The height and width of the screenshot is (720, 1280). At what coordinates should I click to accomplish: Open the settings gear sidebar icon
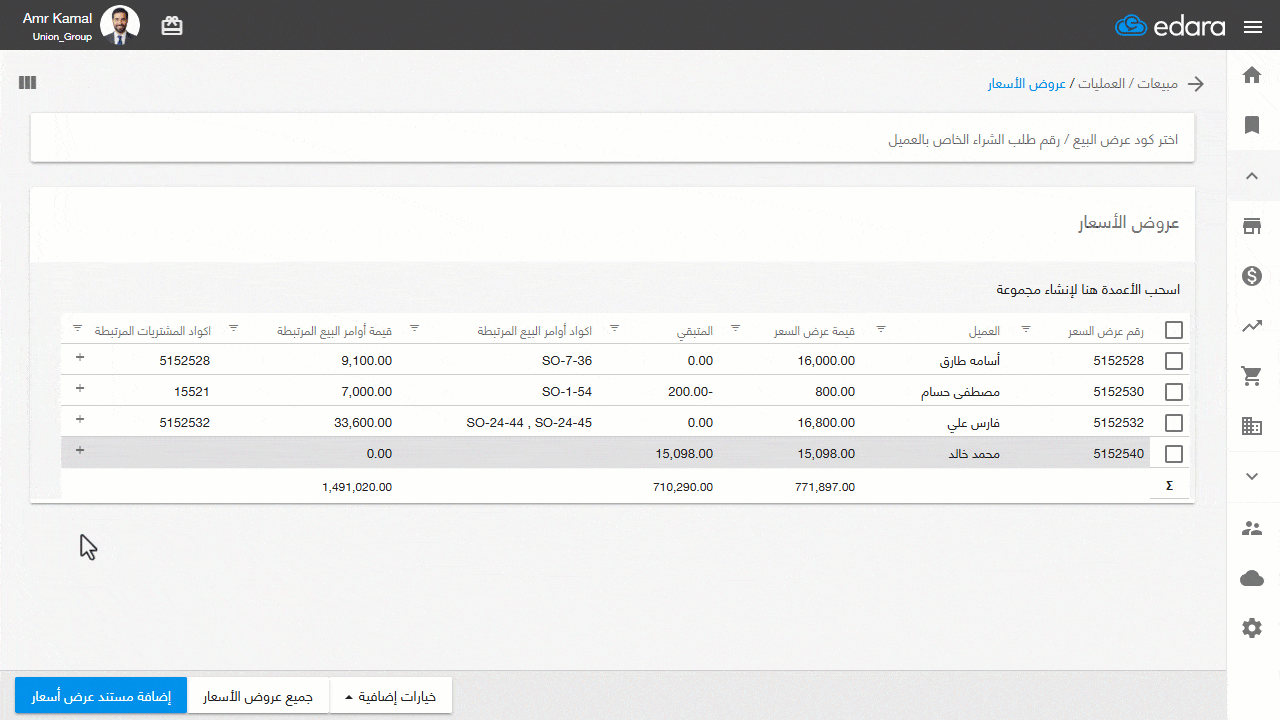[1252, 628]
